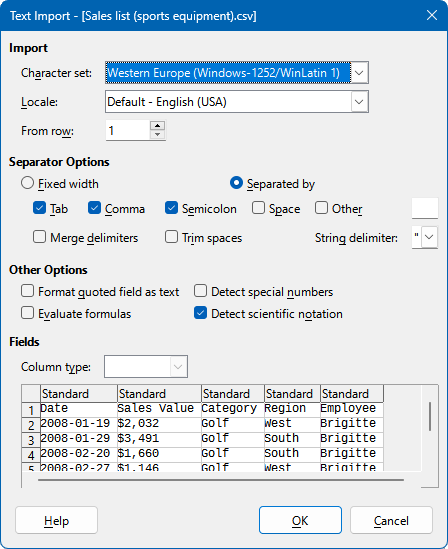Click row number 3 in the preview

31,440
